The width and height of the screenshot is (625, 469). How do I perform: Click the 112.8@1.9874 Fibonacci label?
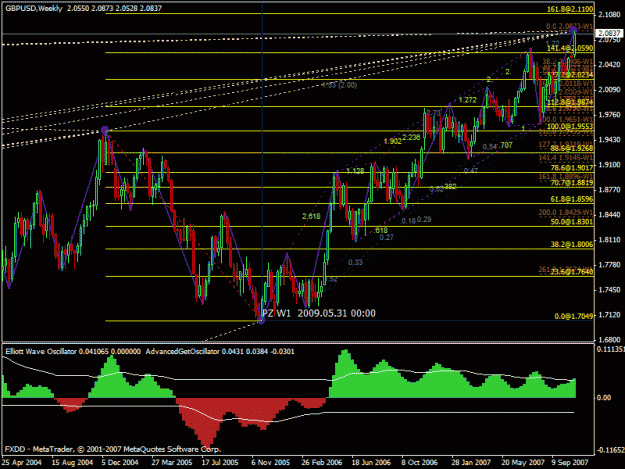570,102
